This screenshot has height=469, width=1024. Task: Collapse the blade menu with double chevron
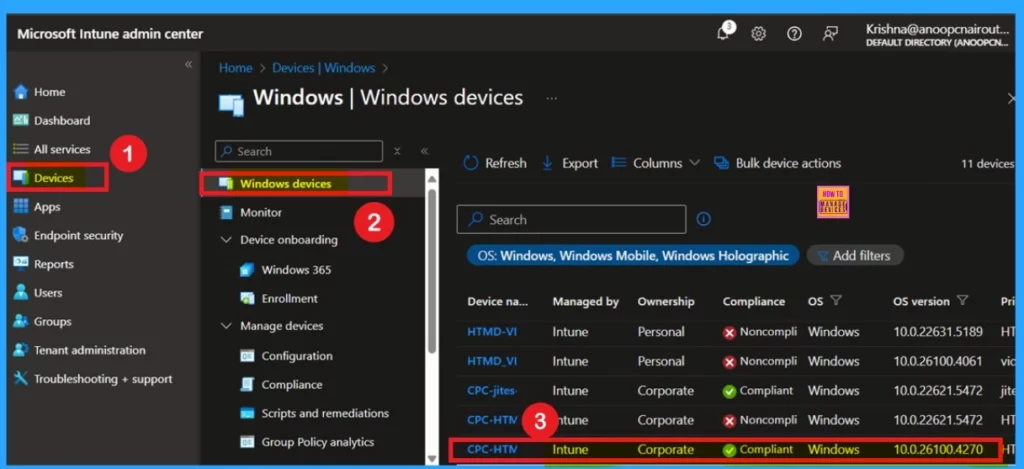coord(424,151)
